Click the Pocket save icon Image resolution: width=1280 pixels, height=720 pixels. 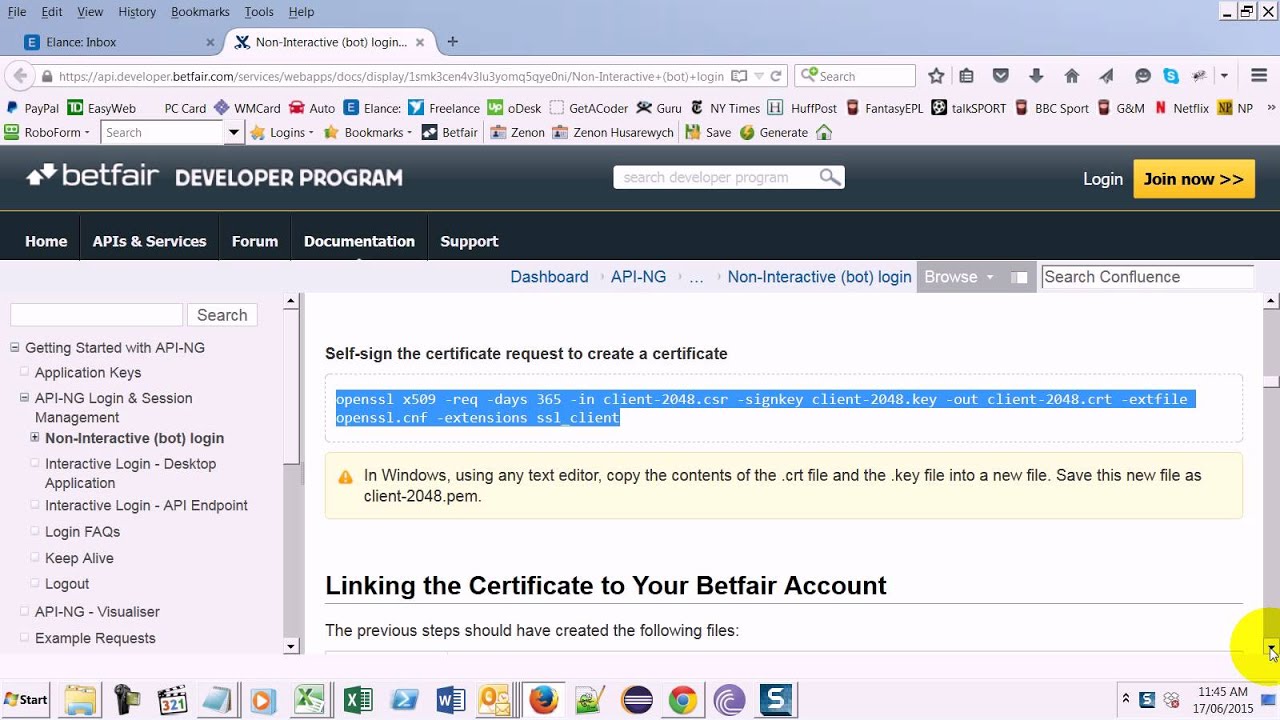pos(1001,76)
